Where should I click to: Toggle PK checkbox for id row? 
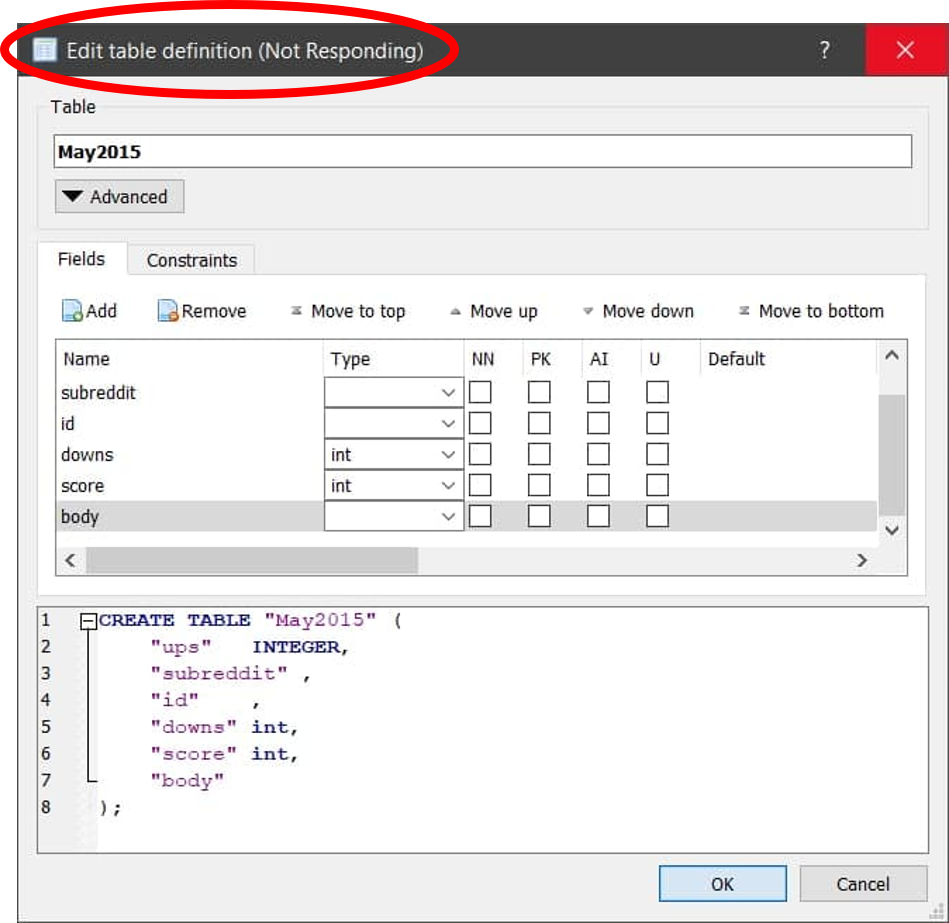click(x=539, y=423)
